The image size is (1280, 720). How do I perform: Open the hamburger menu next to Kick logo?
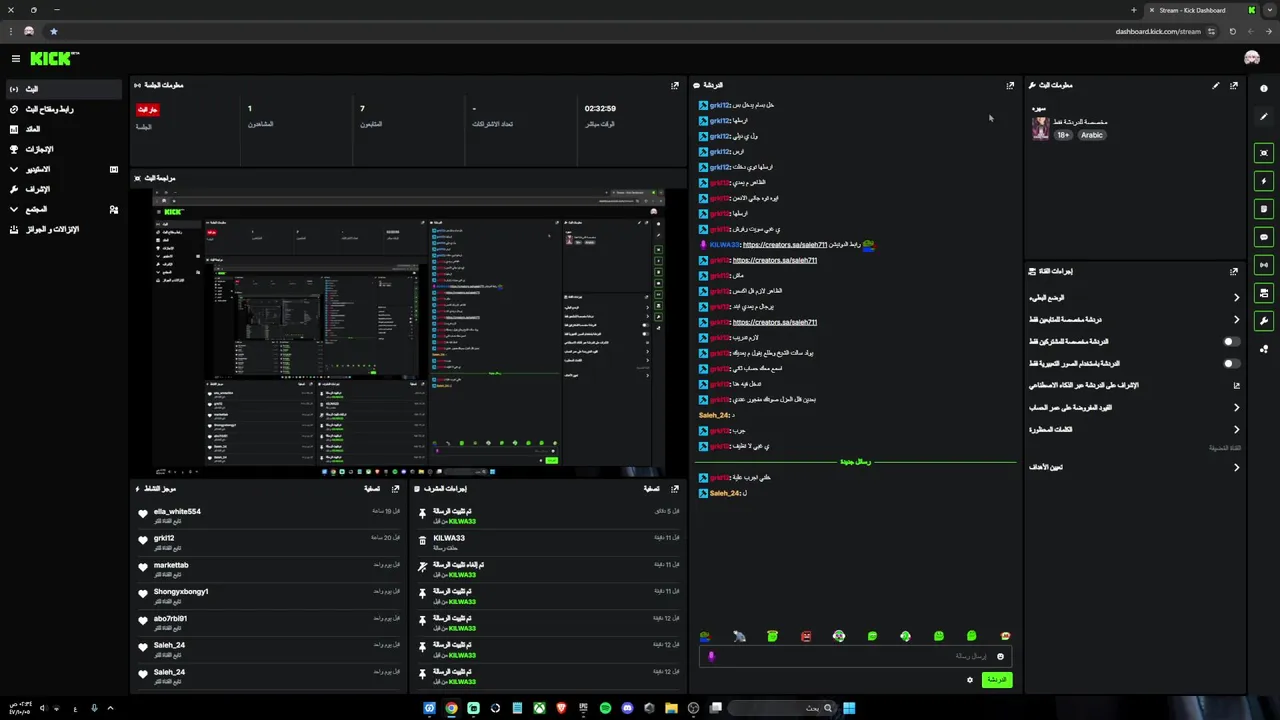[15, 59]
